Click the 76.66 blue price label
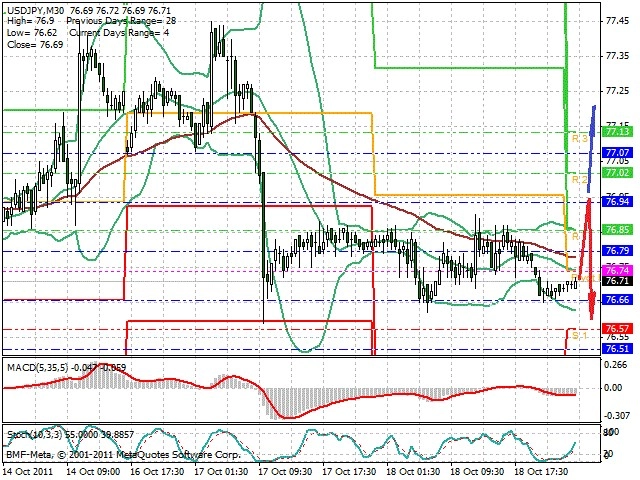Image resolution: width=640 pixels, height=480 pixels. click(617, 300)
